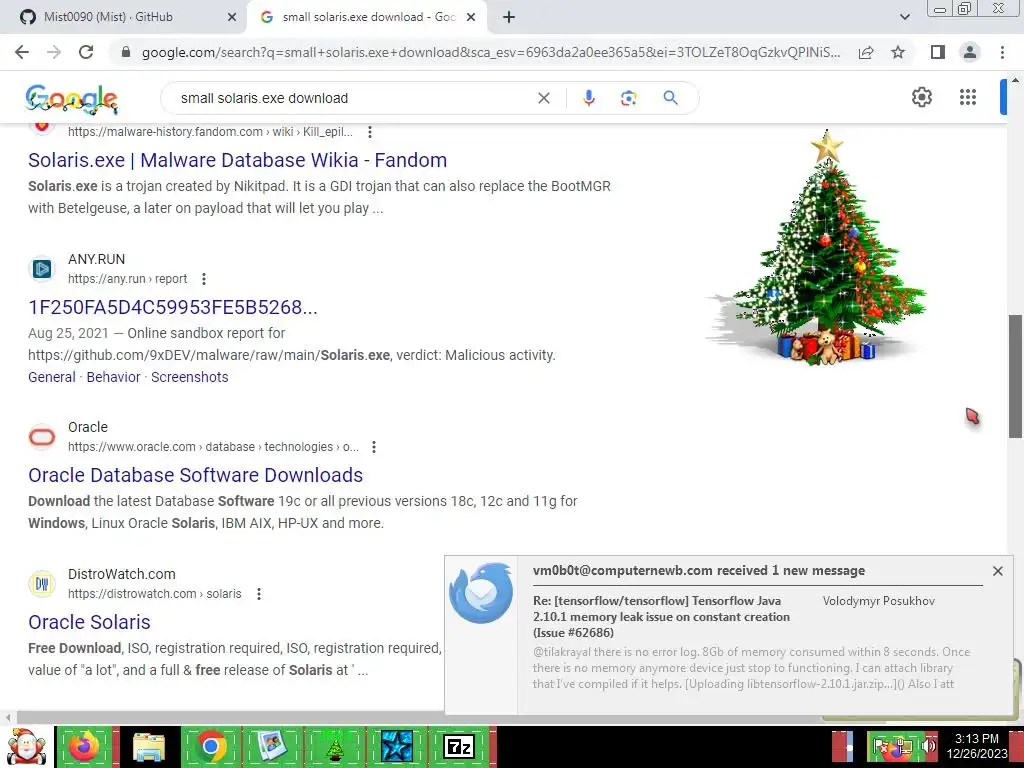View site information via the padlock icon

(x=126, y=52)
